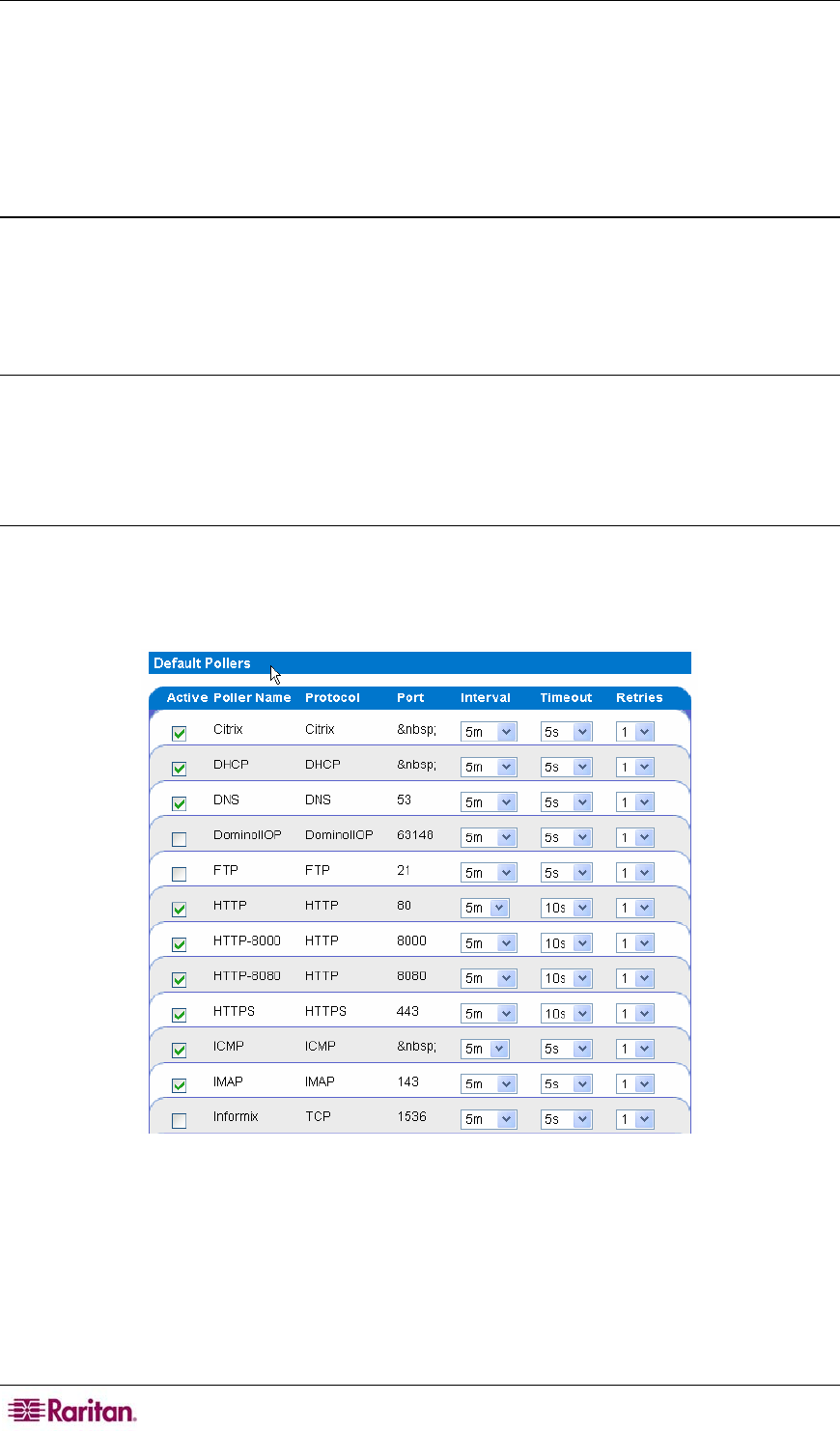Open the Informix retries dropdown
Image resolution: width=840 pixels, height=1431 pixels.
click(635, 1119)
